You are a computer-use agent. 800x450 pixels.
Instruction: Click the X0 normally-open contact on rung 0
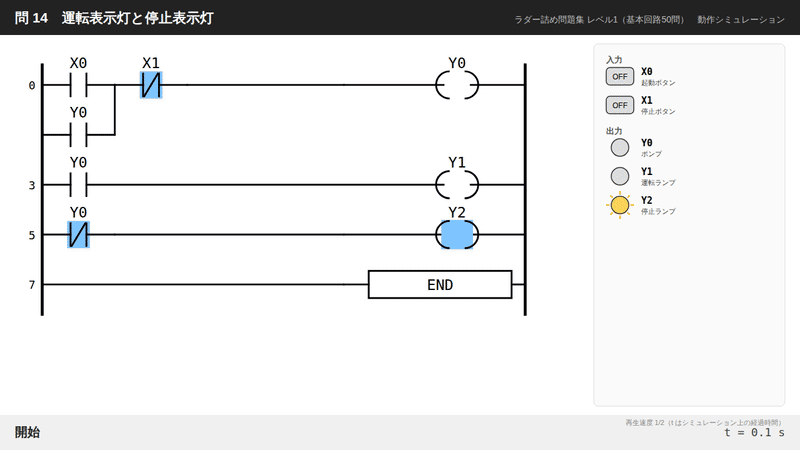click(78, 85)
